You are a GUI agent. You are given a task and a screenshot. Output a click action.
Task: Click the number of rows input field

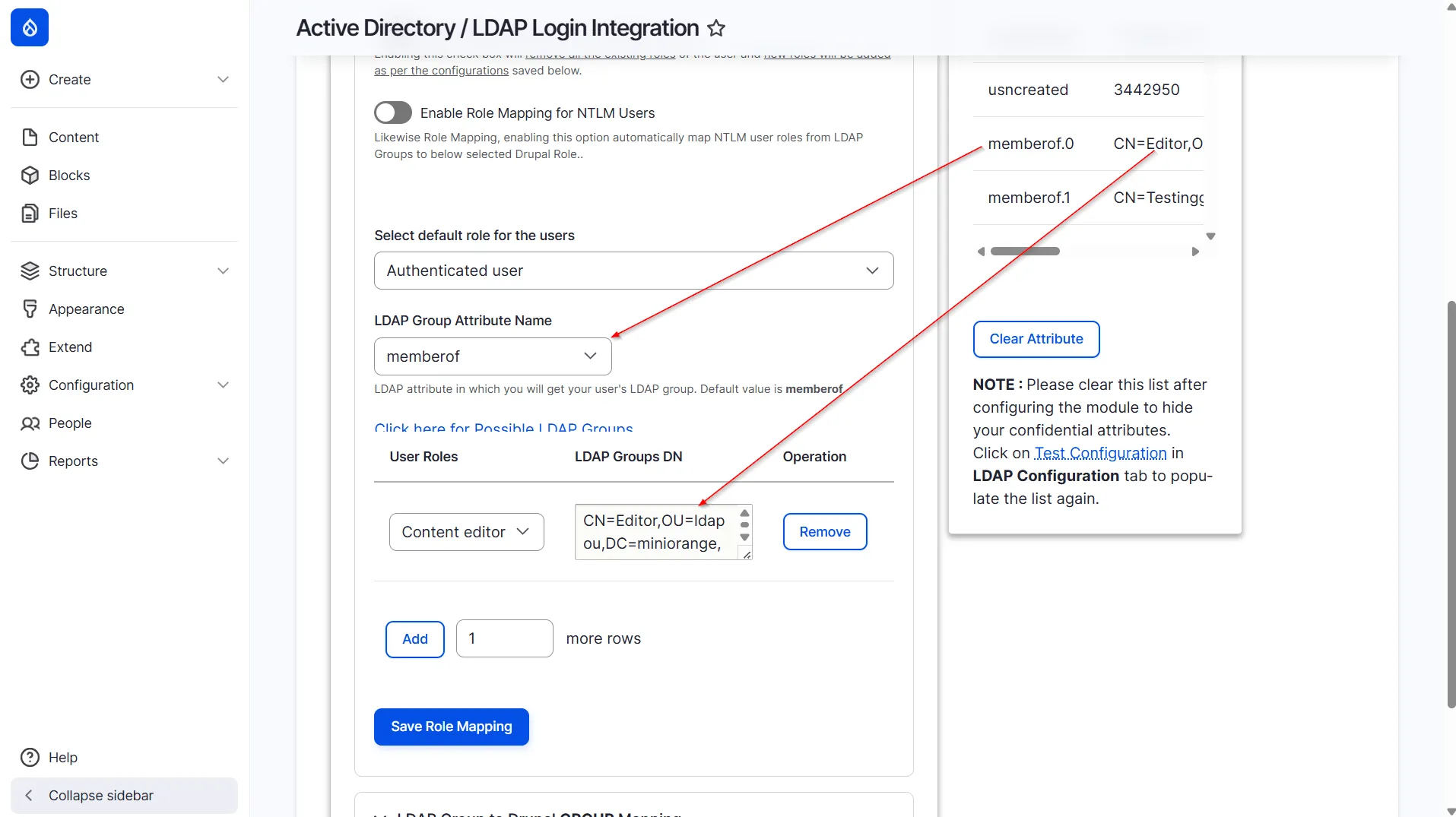click(x=504, y=638)
